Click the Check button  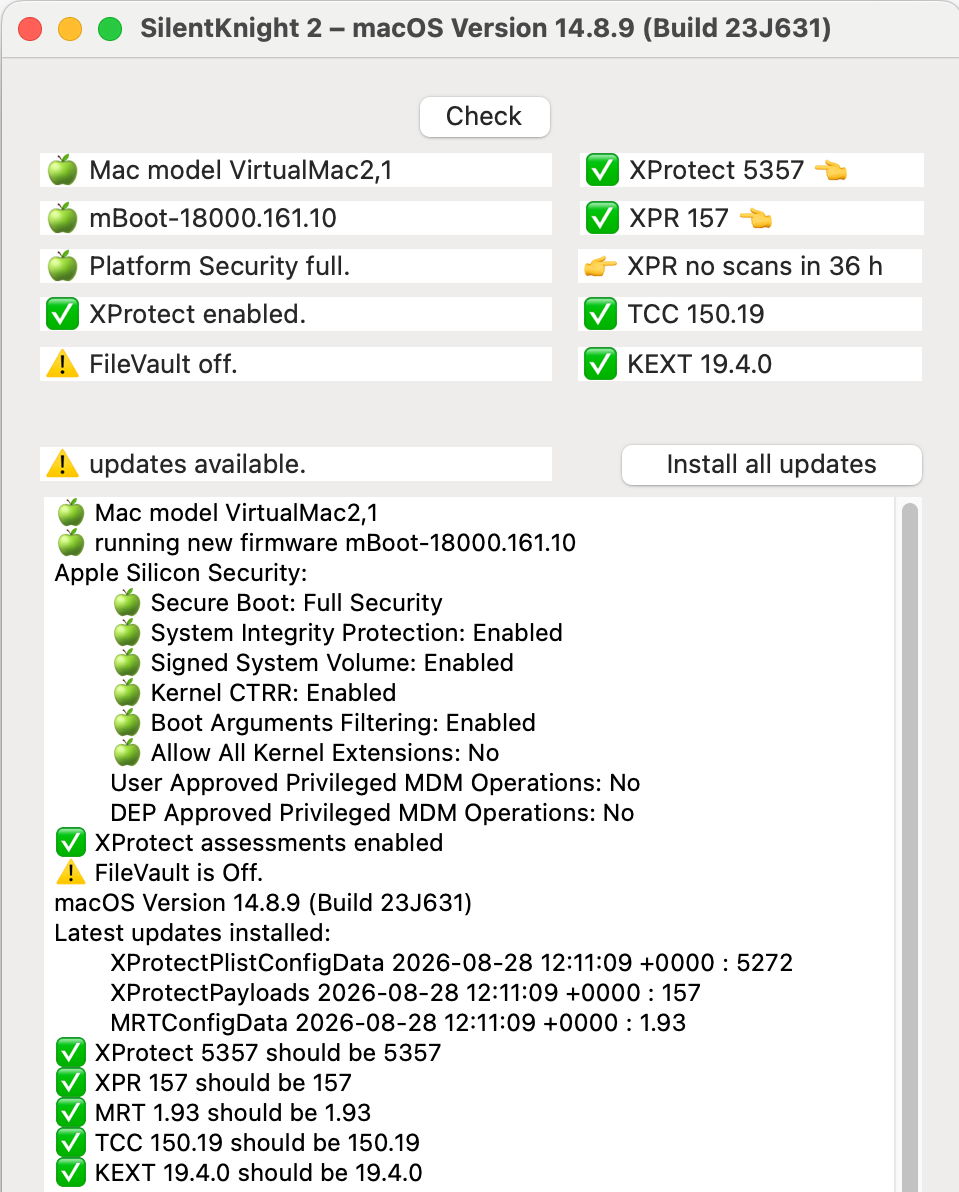point(484,116)
